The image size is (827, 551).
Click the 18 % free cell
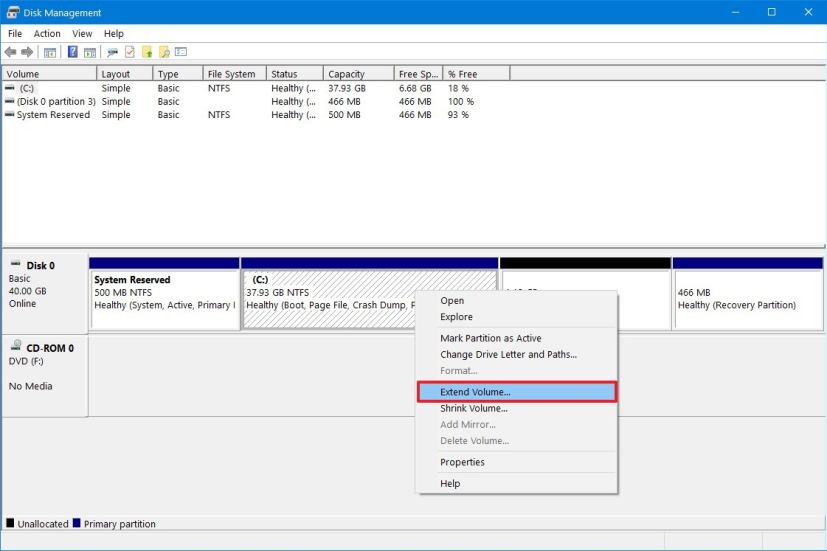pos(458,88)
